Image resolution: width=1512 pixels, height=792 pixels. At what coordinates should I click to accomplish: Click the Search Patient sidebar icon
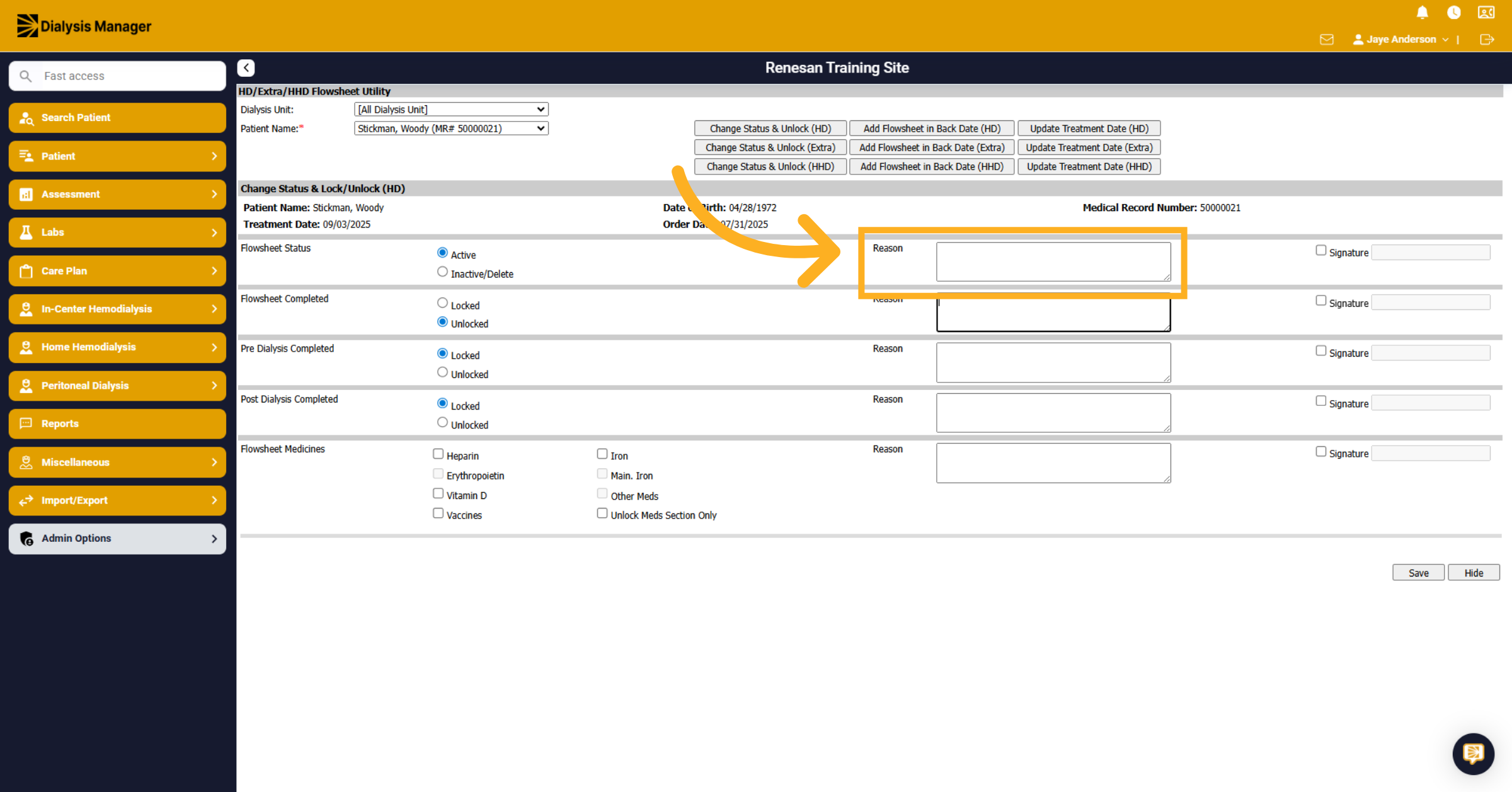coord(26,118)
